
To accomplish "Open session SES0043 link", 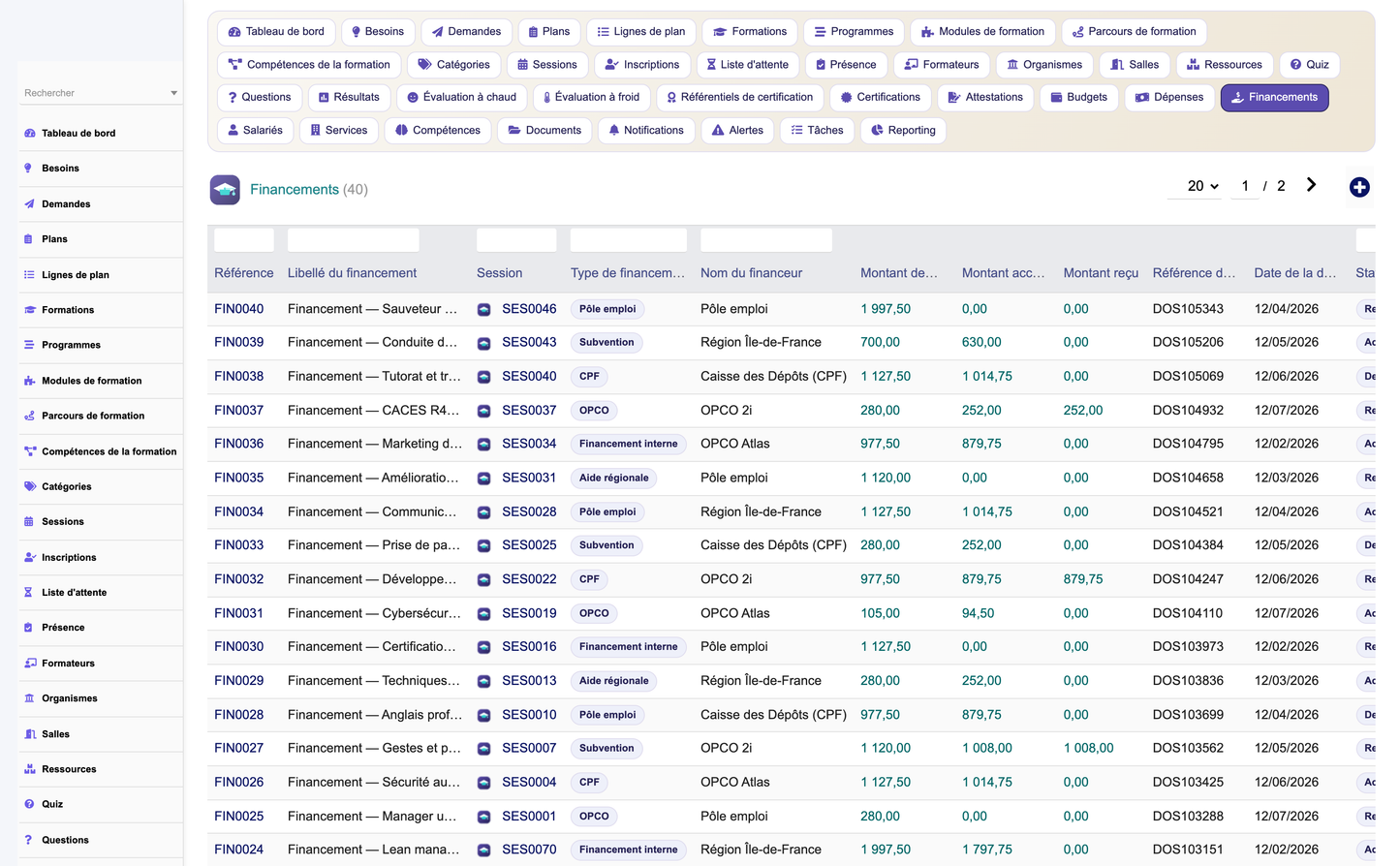I will (529, 343).
